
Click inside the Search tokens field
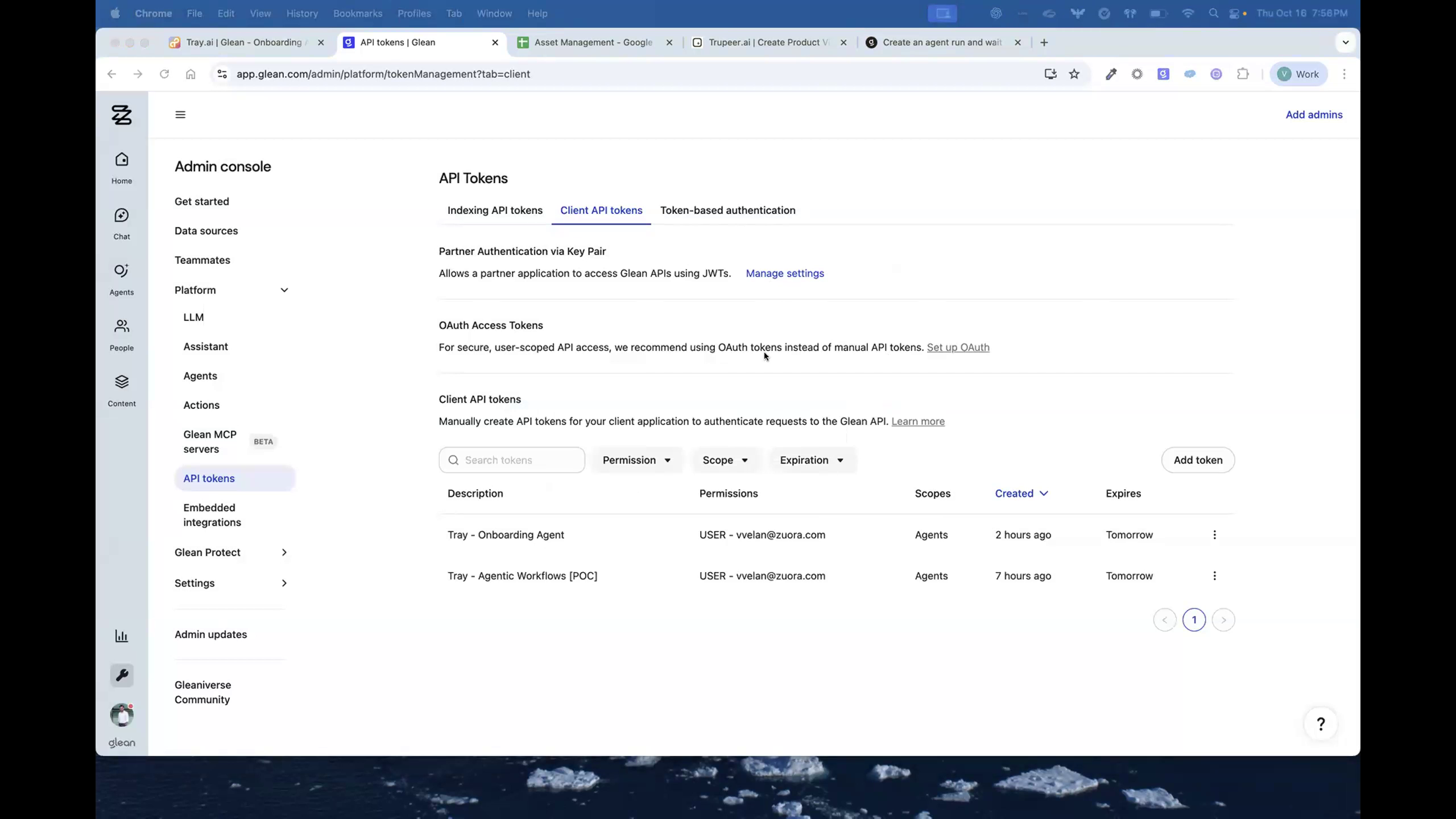[511, 460]
